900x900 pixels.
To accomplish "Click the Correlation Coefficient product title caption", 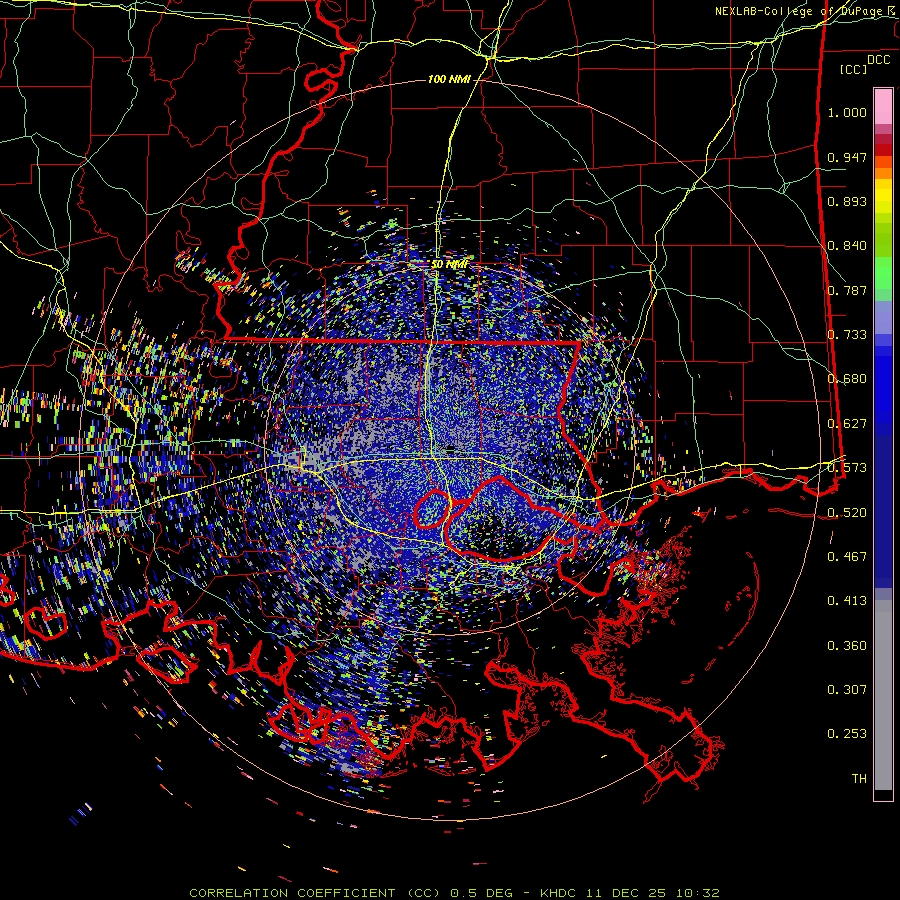I will 454,893.
